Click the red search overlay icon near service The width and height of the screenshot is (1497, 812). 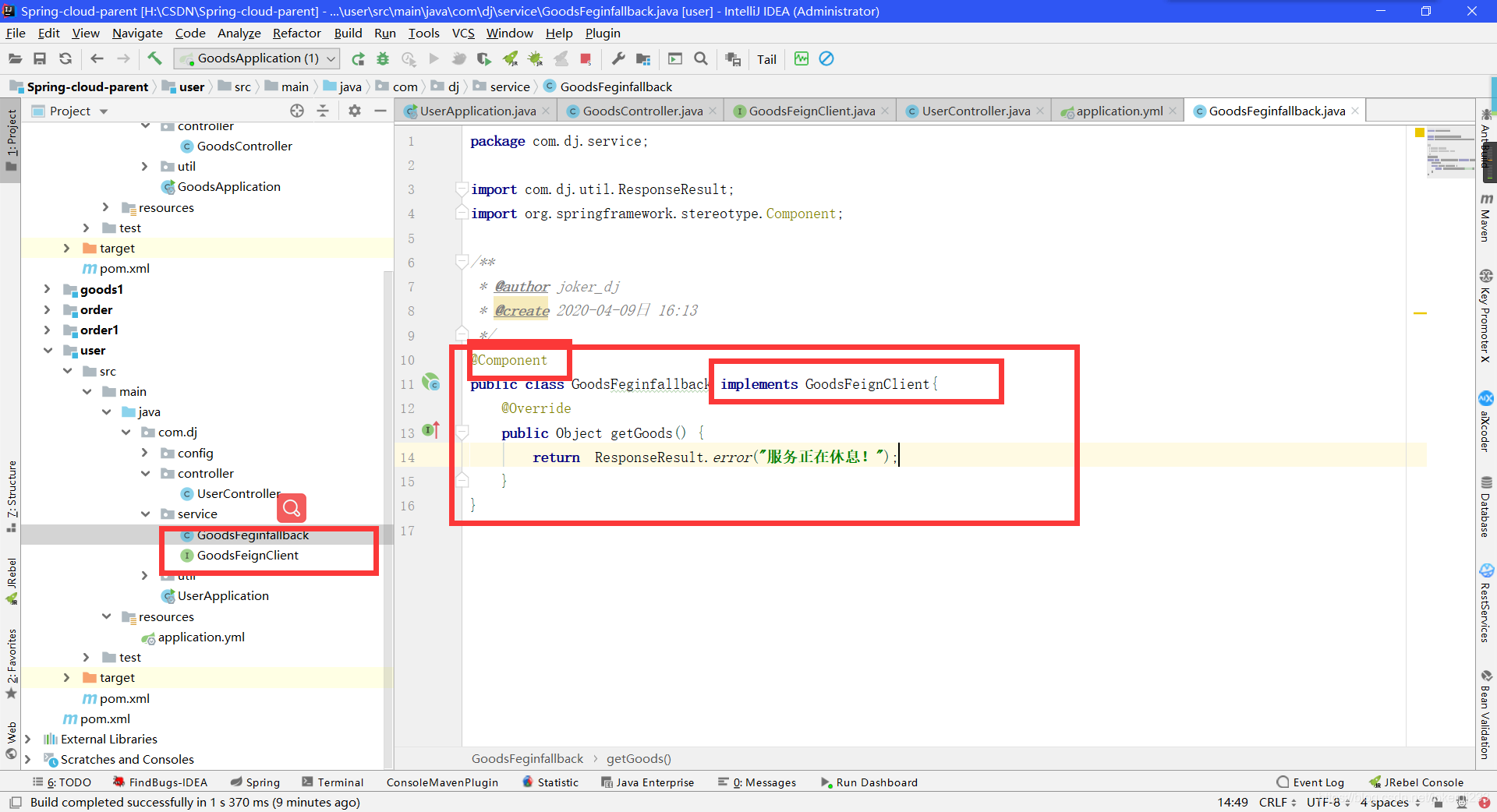(292, 508)
